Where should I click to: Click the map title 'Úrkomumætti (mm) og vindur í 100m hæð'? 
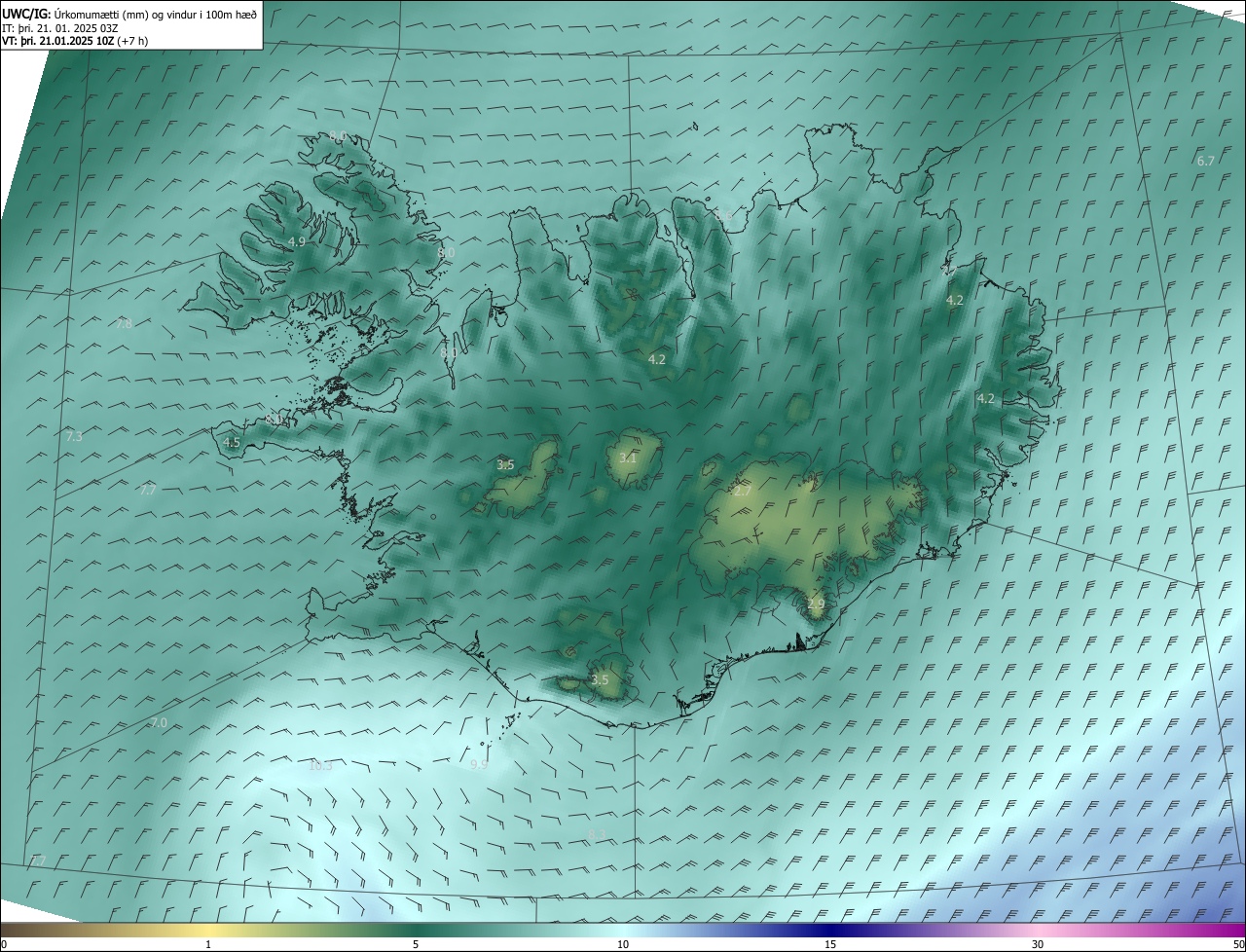coord(156,14)
